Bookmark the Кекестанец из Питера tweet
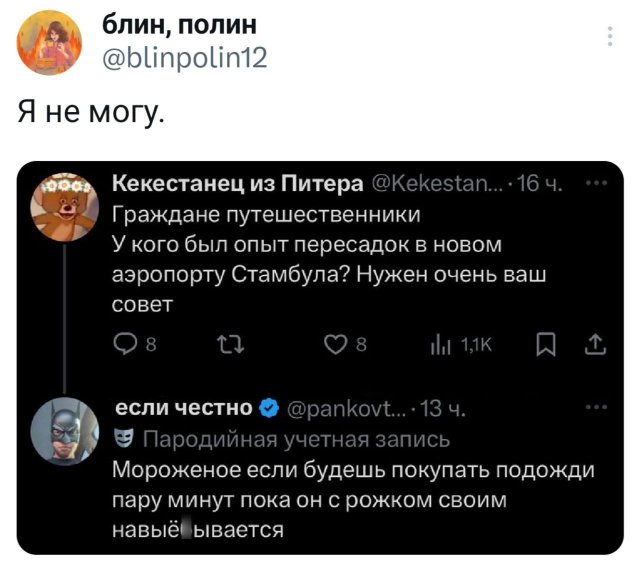The image size is (640, 563). point(545,346)
